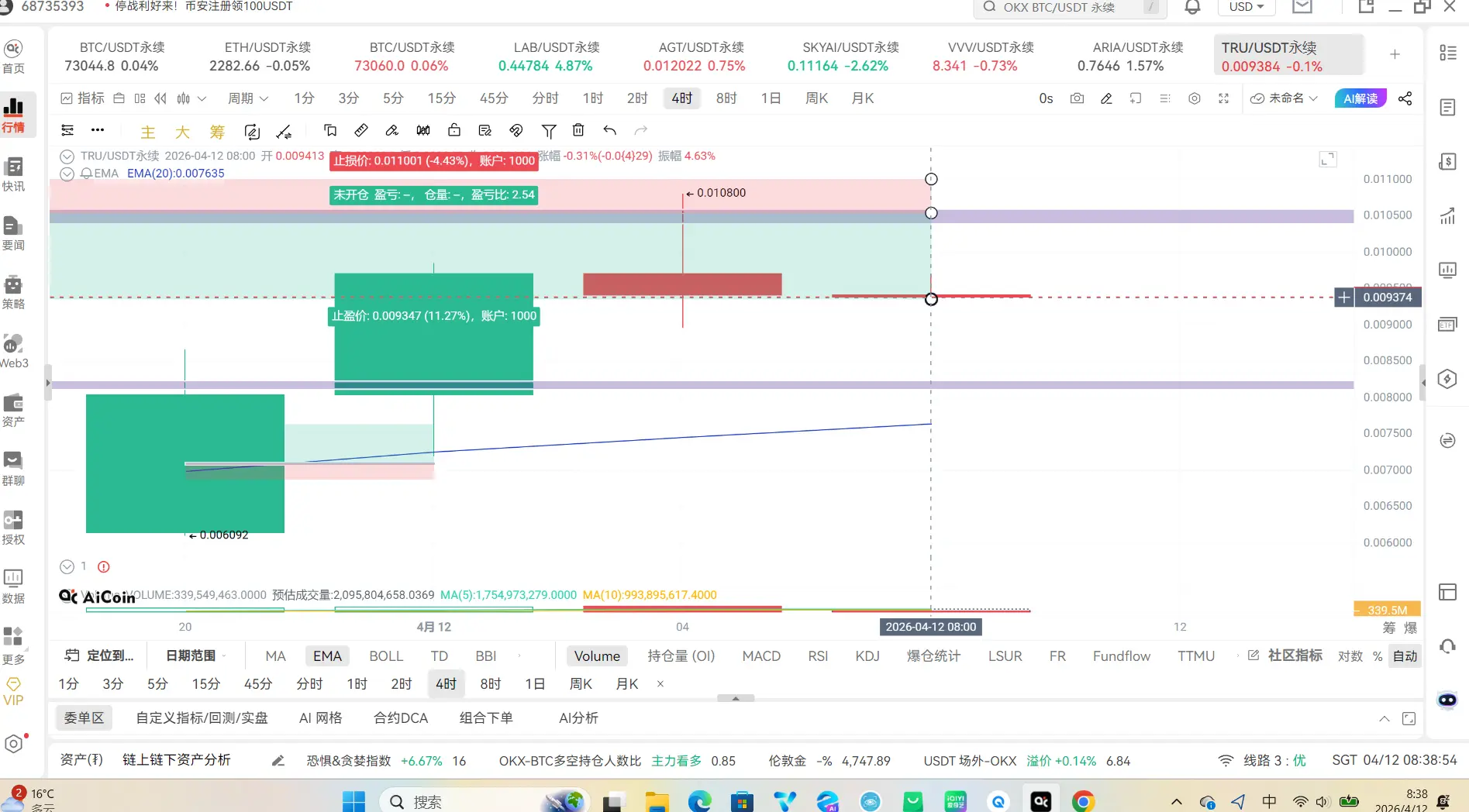Screen dimensions: 1469x812
Task: Enable the MACD sub-indicator
Action: [761, 655]
